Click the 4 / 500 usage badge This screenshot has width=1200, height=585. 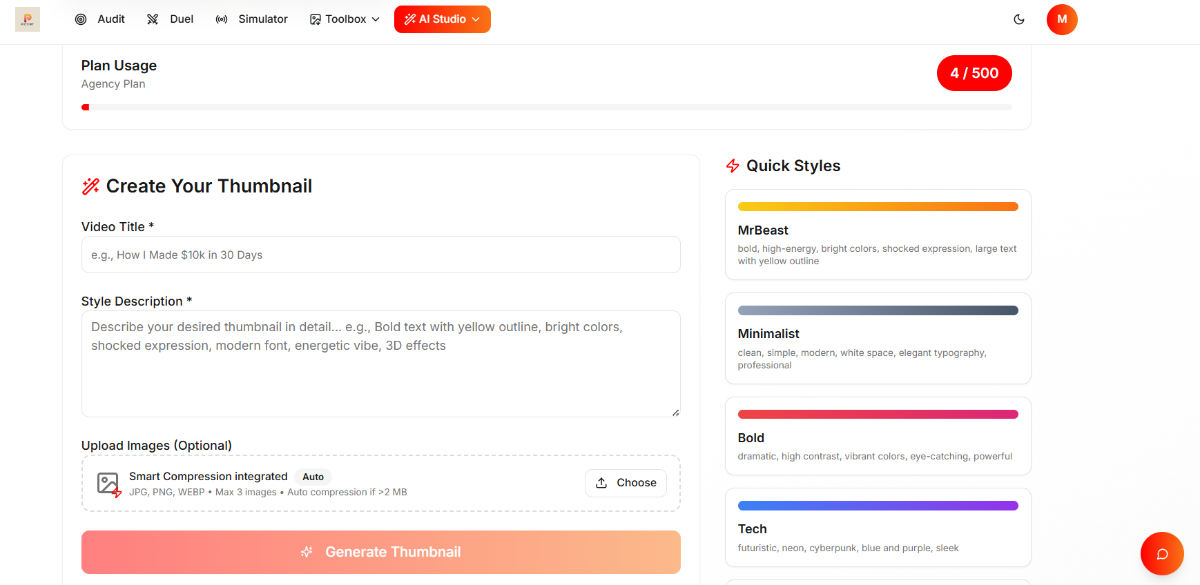tap(974, 73)
